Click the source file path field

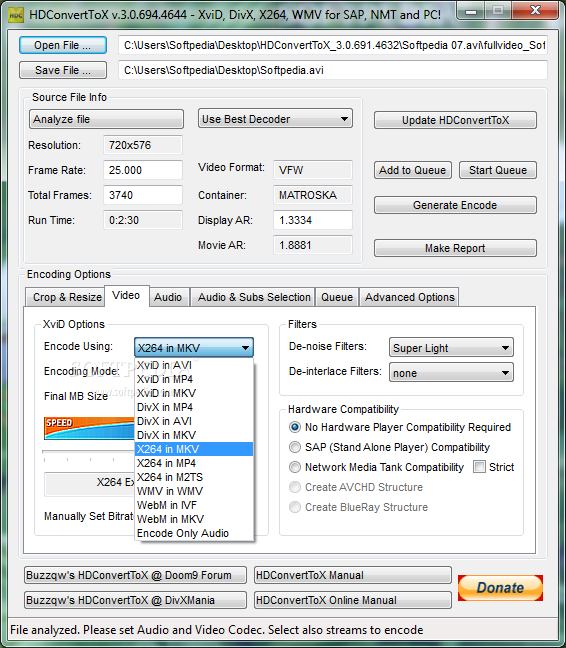click(x=333, y=45)
